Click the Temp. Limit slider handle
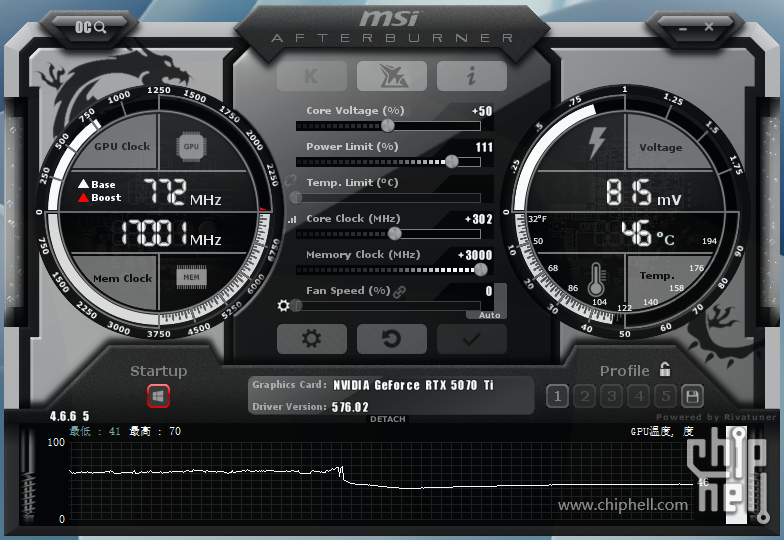This screenshot has height=540, width=784. pos(296,198)
